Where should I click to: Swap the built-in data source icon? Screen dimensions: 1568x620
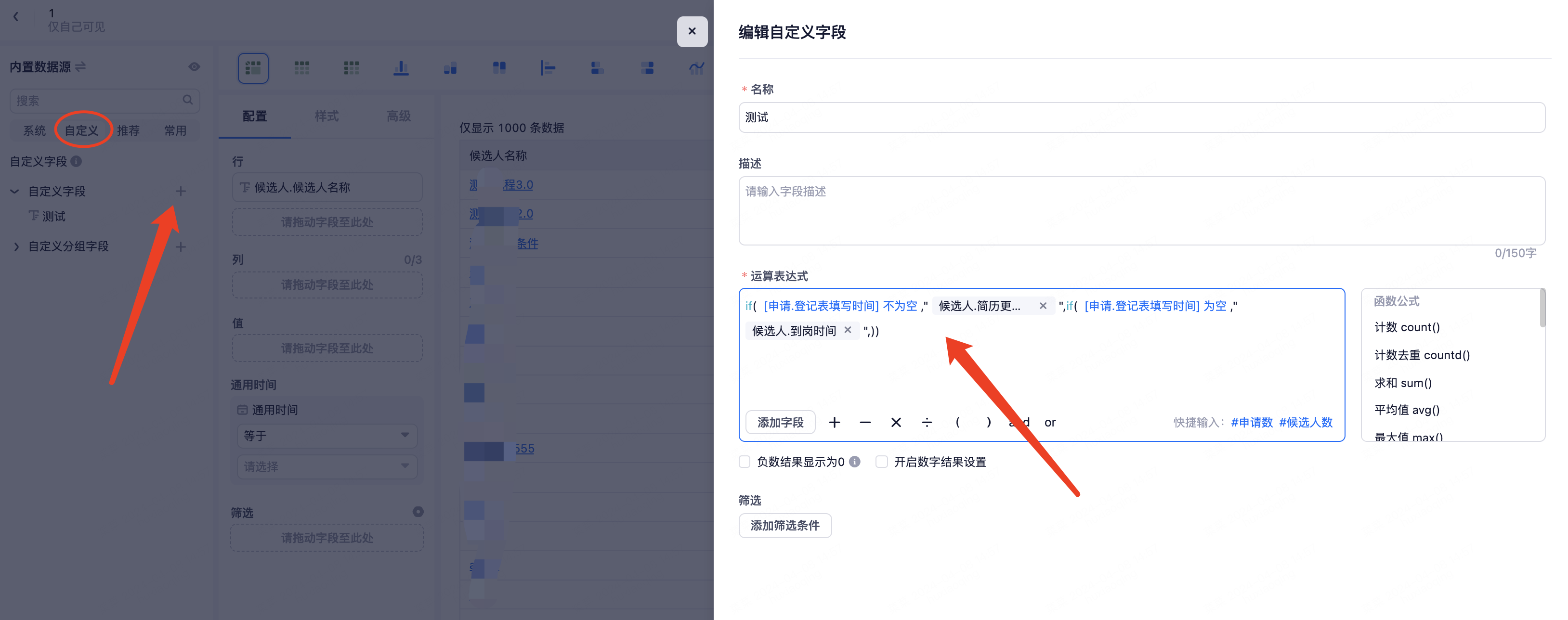click(80, 66)
